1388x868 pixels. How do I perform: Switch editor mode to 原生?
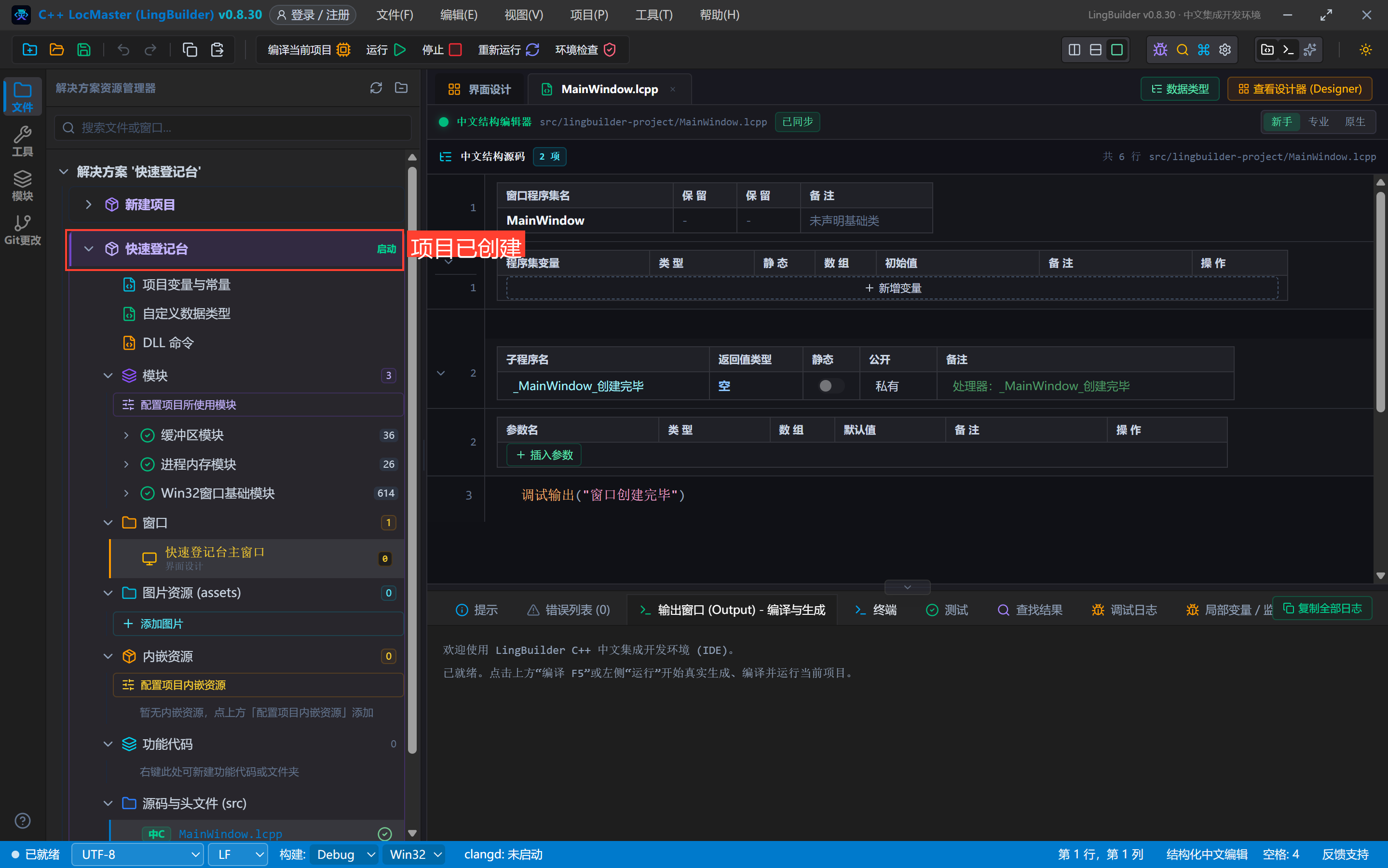coord(1355,122)
